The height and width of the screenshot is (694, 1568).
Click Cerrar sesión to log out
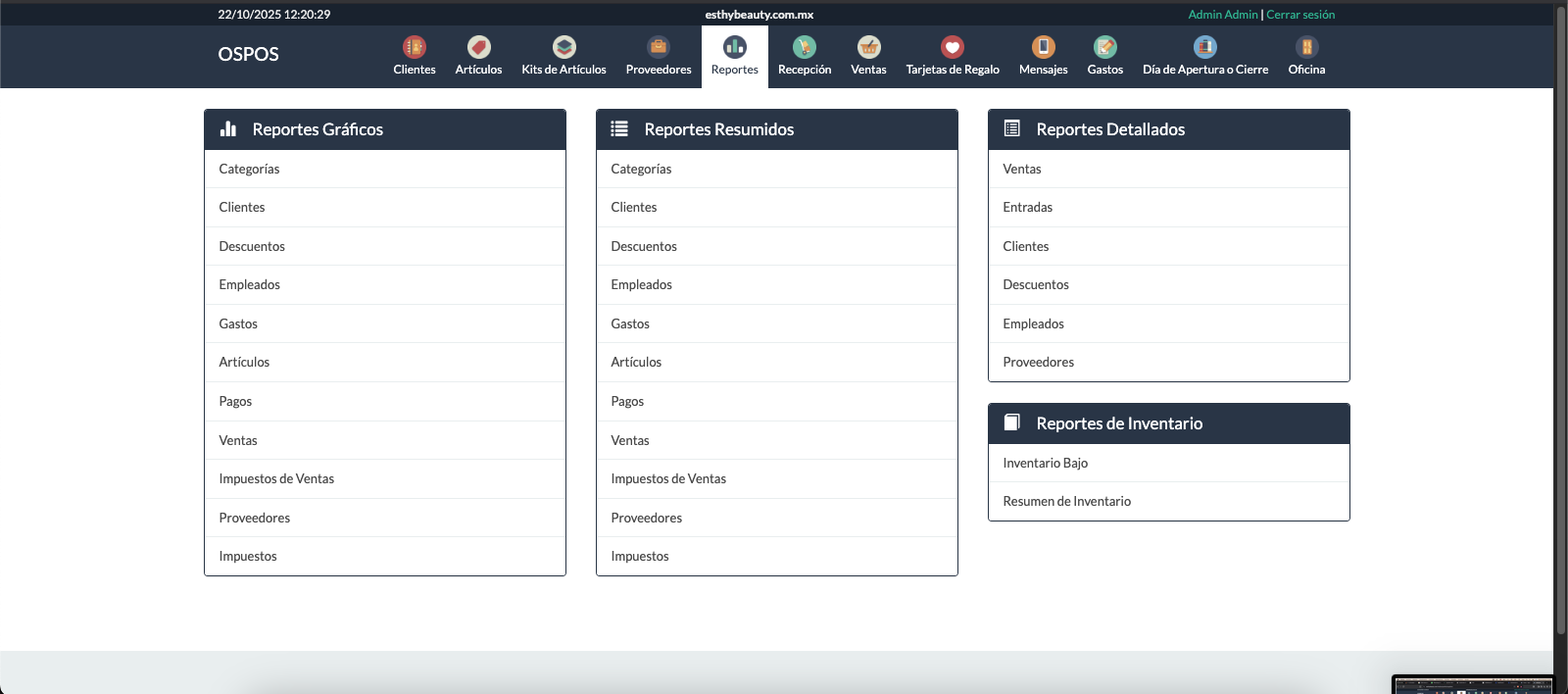pyautogui.click(x=1300, y=15)
